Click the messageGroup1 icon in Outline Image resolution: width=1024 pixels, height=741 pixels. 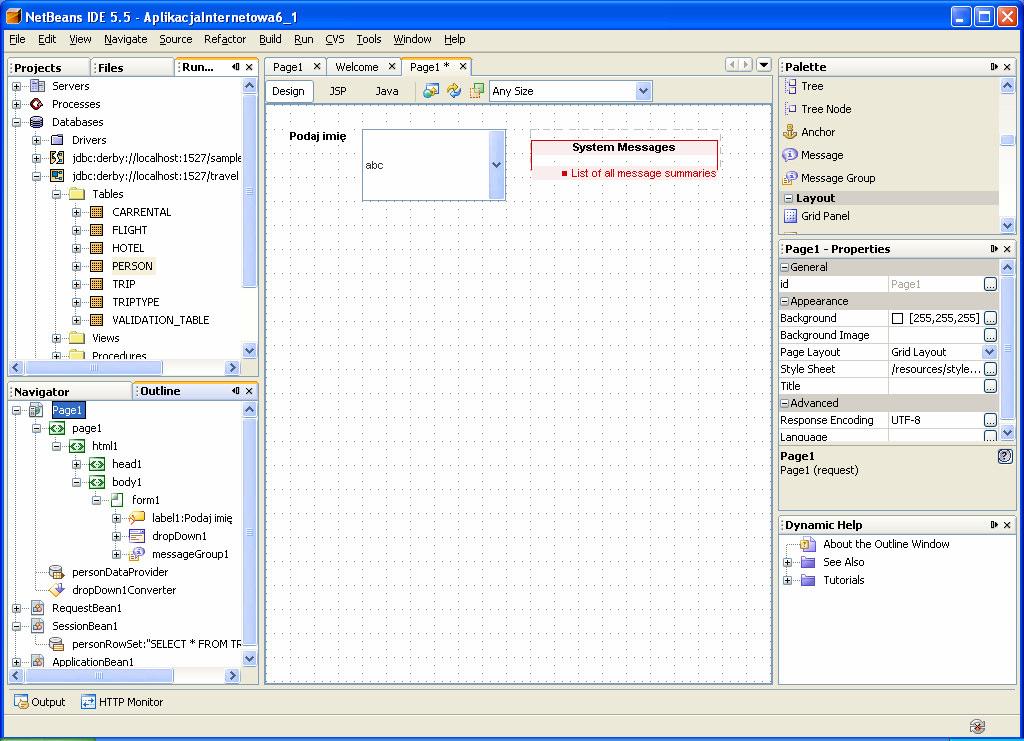136,554
